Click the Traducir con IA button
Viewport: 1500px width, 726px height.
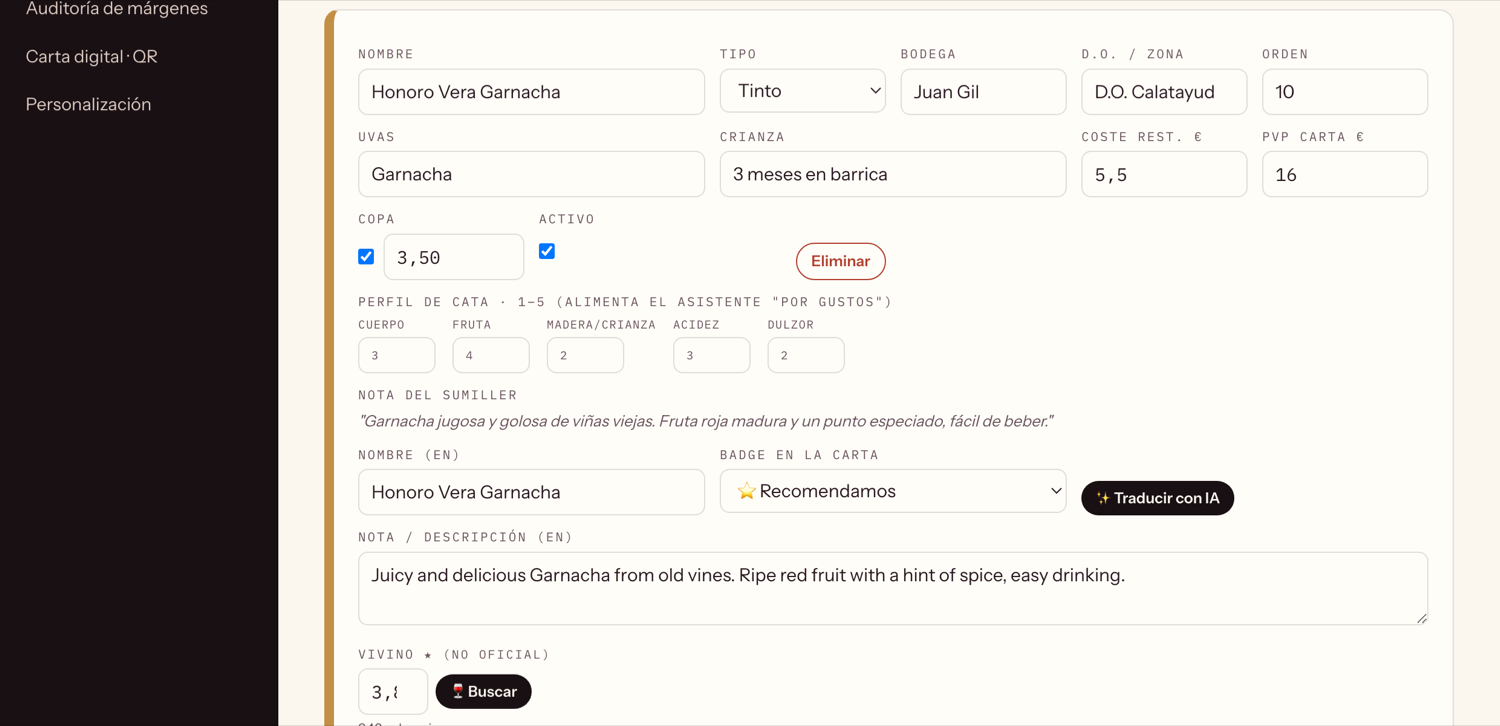(x=1157, y=498)
